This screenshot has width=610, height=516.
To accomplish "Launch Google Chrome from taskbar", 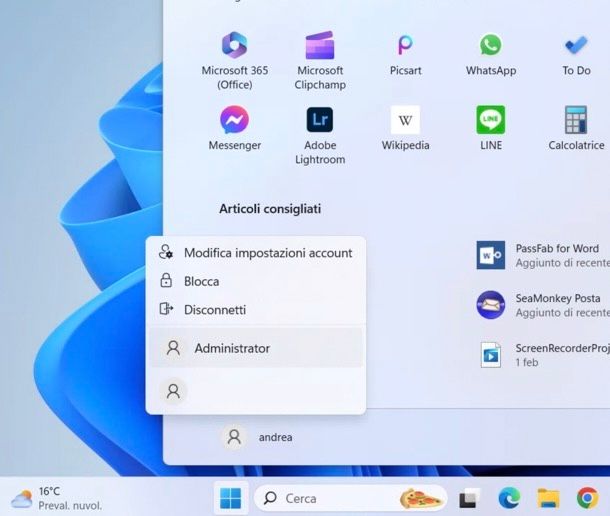I will pyautogui.click(x=587, y=498).
